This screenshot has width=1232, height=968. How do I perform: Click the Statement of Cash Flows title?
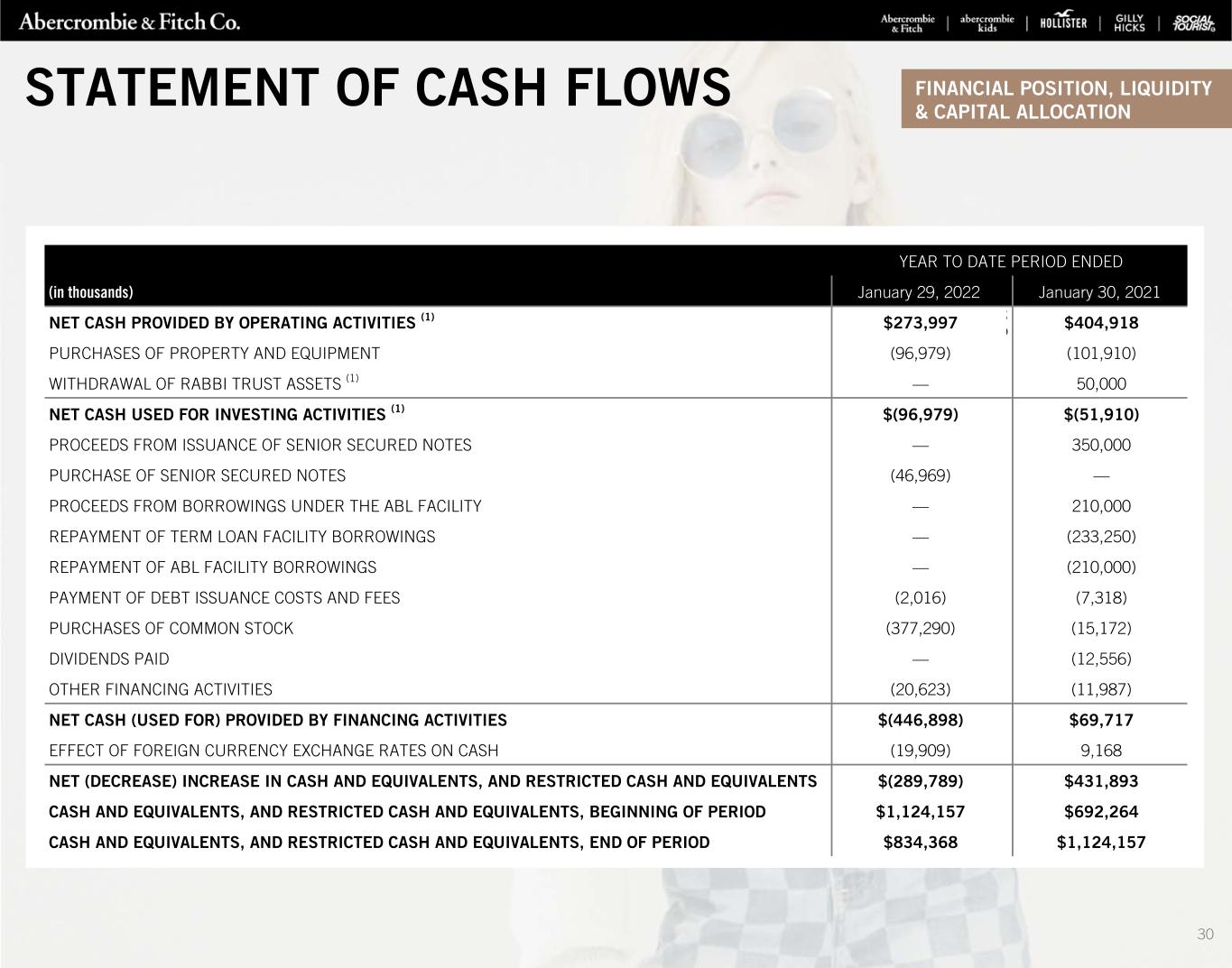378,88
